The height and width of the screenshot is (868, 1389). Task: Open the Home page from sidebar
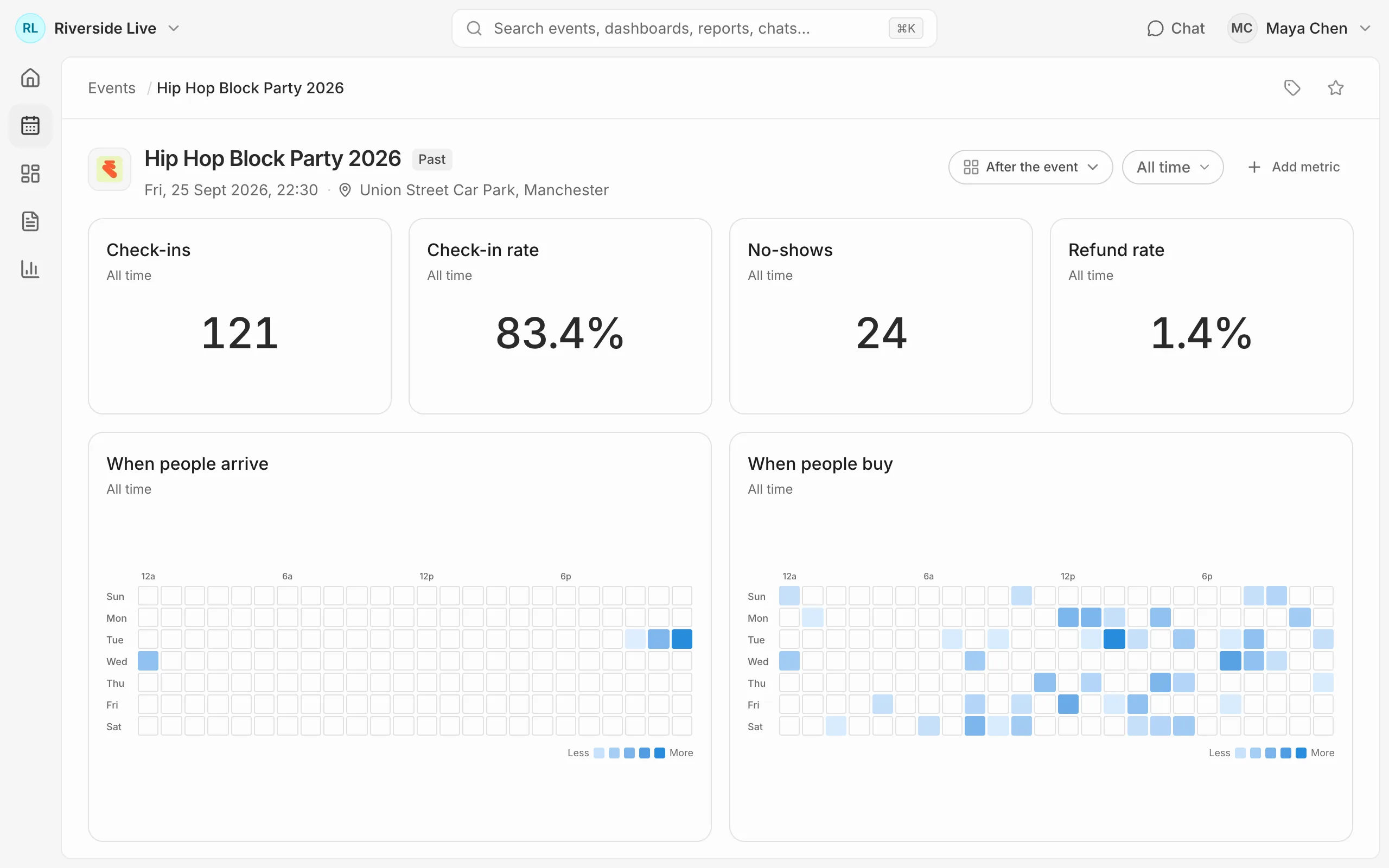point(30,78)
